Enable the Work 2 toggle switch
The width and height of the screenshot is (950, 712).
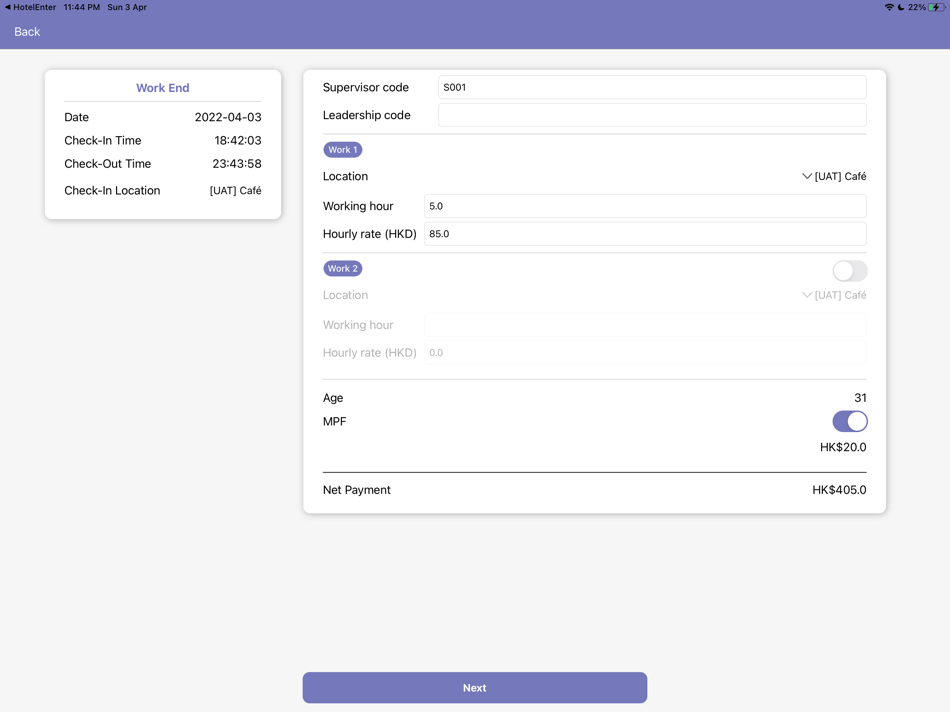point(849,271)
